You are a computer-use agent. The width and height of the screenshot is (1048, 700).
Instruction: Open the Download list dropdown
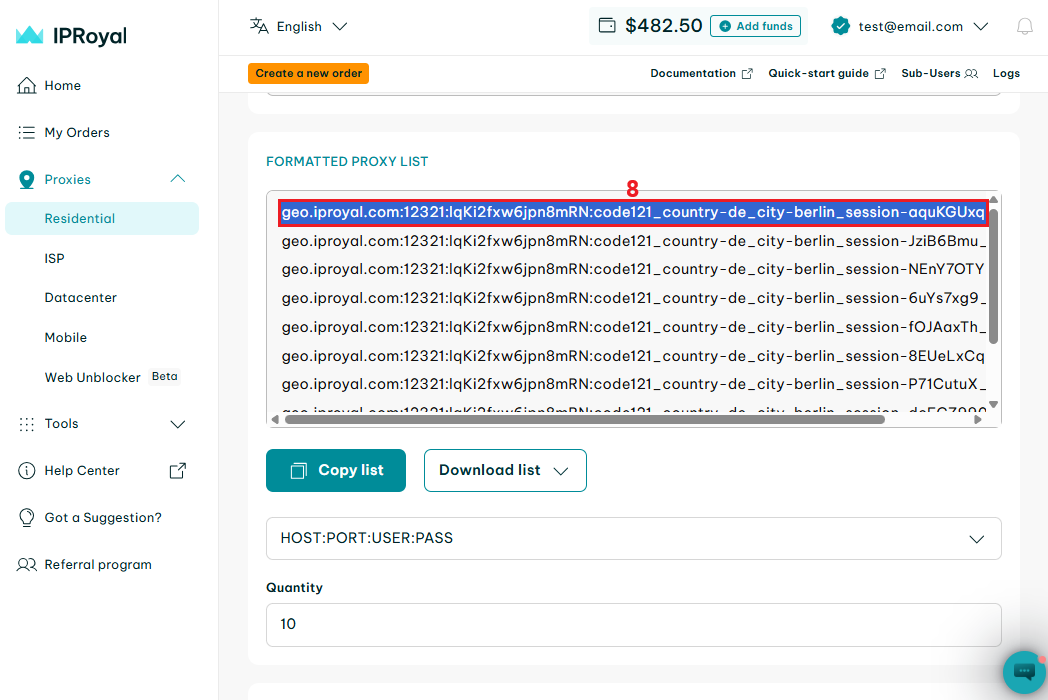[505, 471]
